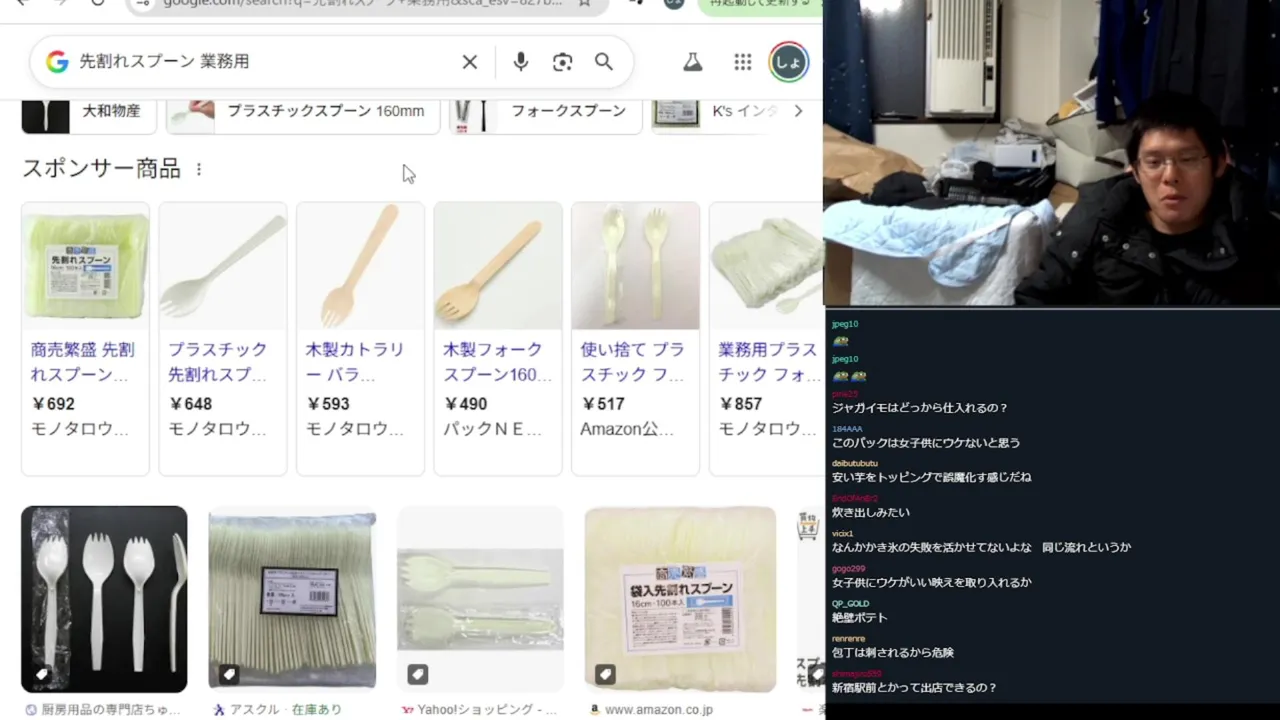1280x720 pixels.
Task: Open 商売繁盛 先割れスプーン product link
Action: [83, 362]
